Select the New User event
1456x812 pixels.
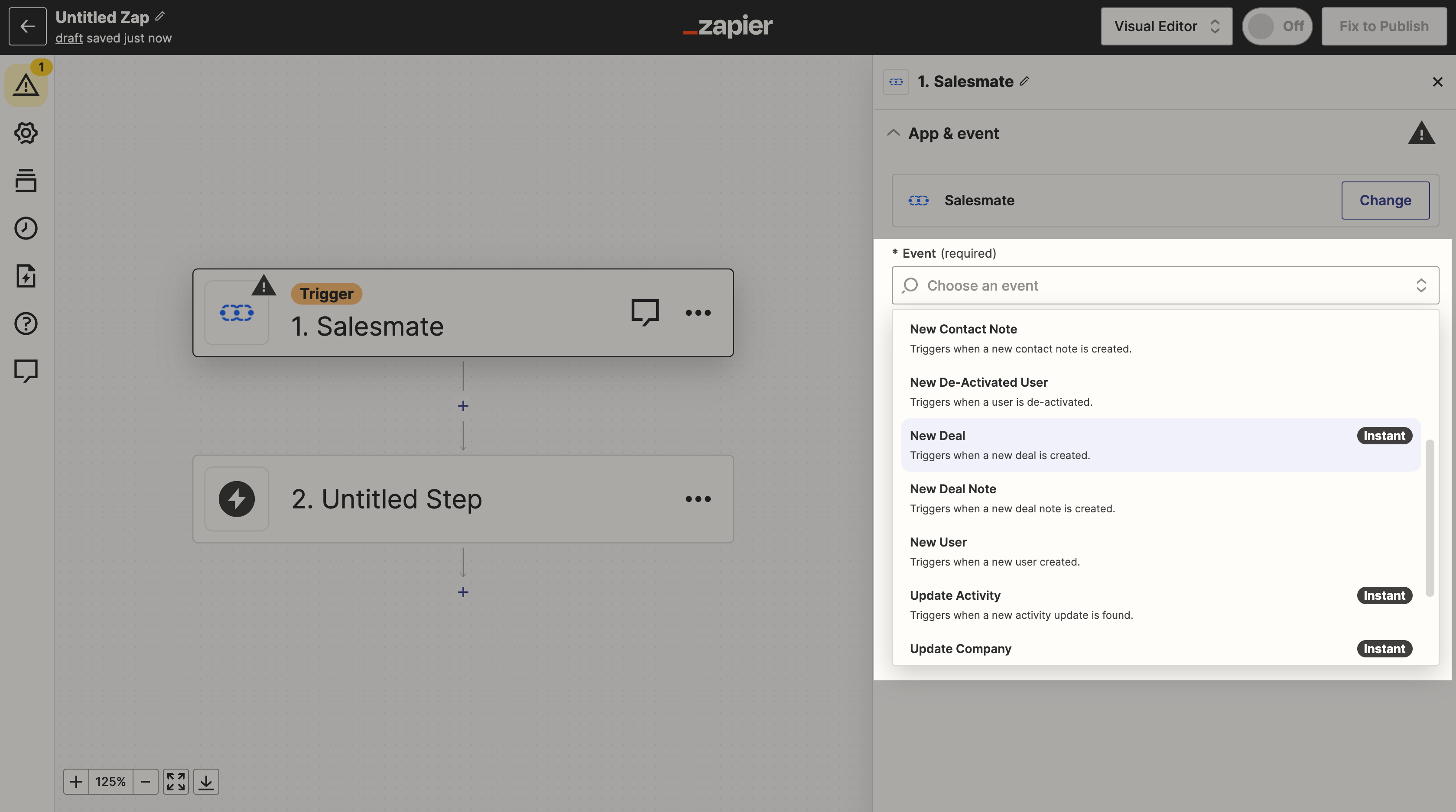tap(1161, 551)
